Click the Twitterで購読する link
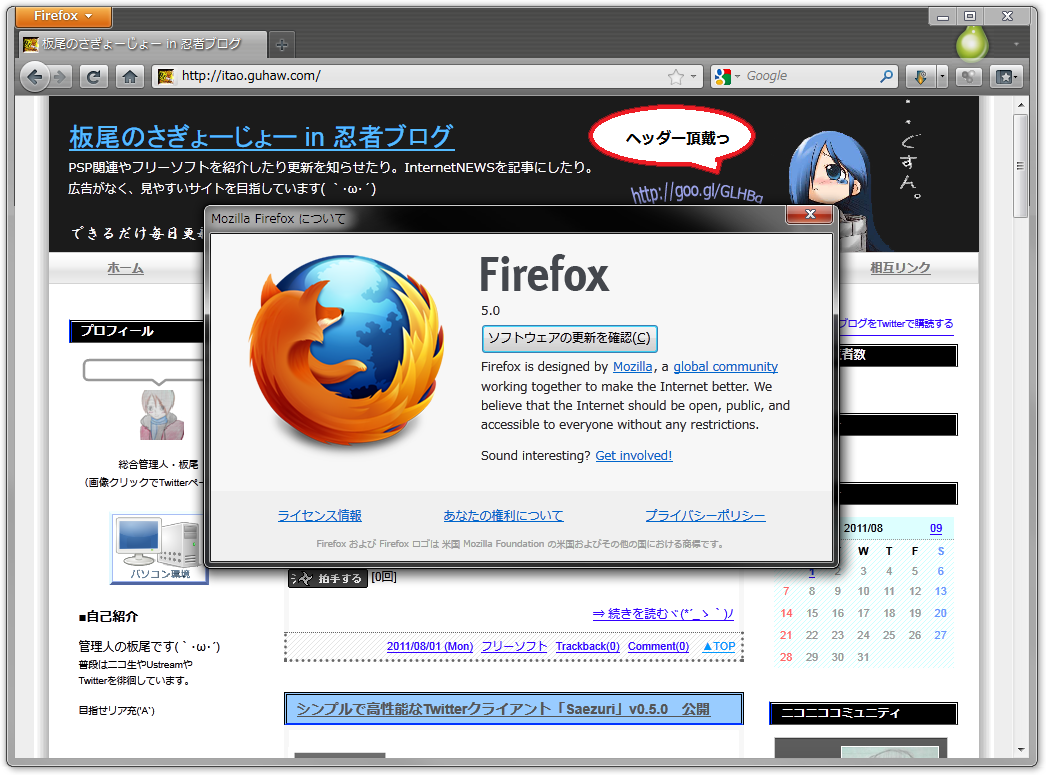This screenshot has height=775, width=1046. [x=895, y=323]
